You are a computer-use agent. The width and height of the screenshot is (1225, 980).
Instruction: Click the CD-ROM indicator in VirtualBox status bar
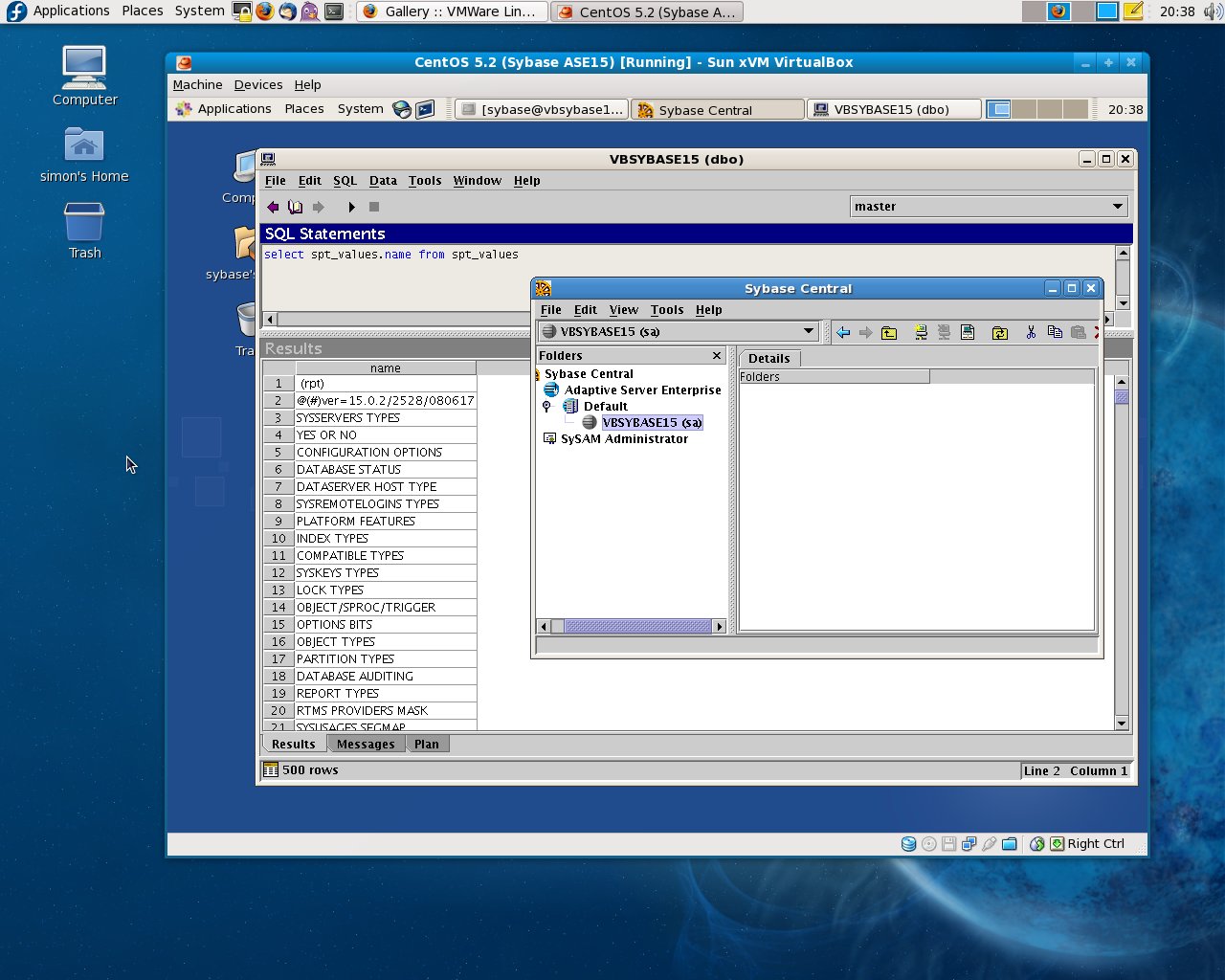click(929, 844)
